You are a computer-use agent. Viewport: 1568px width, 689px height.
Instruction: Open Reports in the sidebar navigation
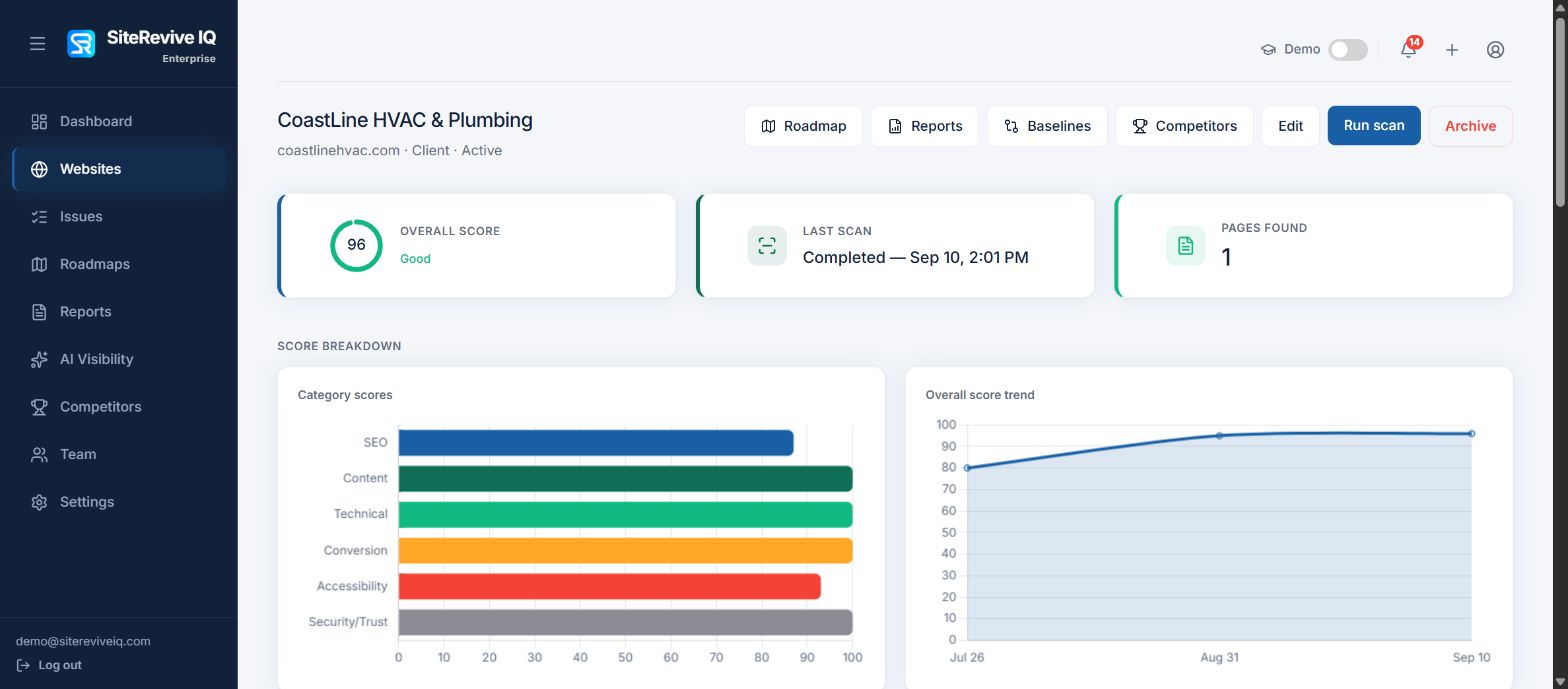tap(119, 311)
